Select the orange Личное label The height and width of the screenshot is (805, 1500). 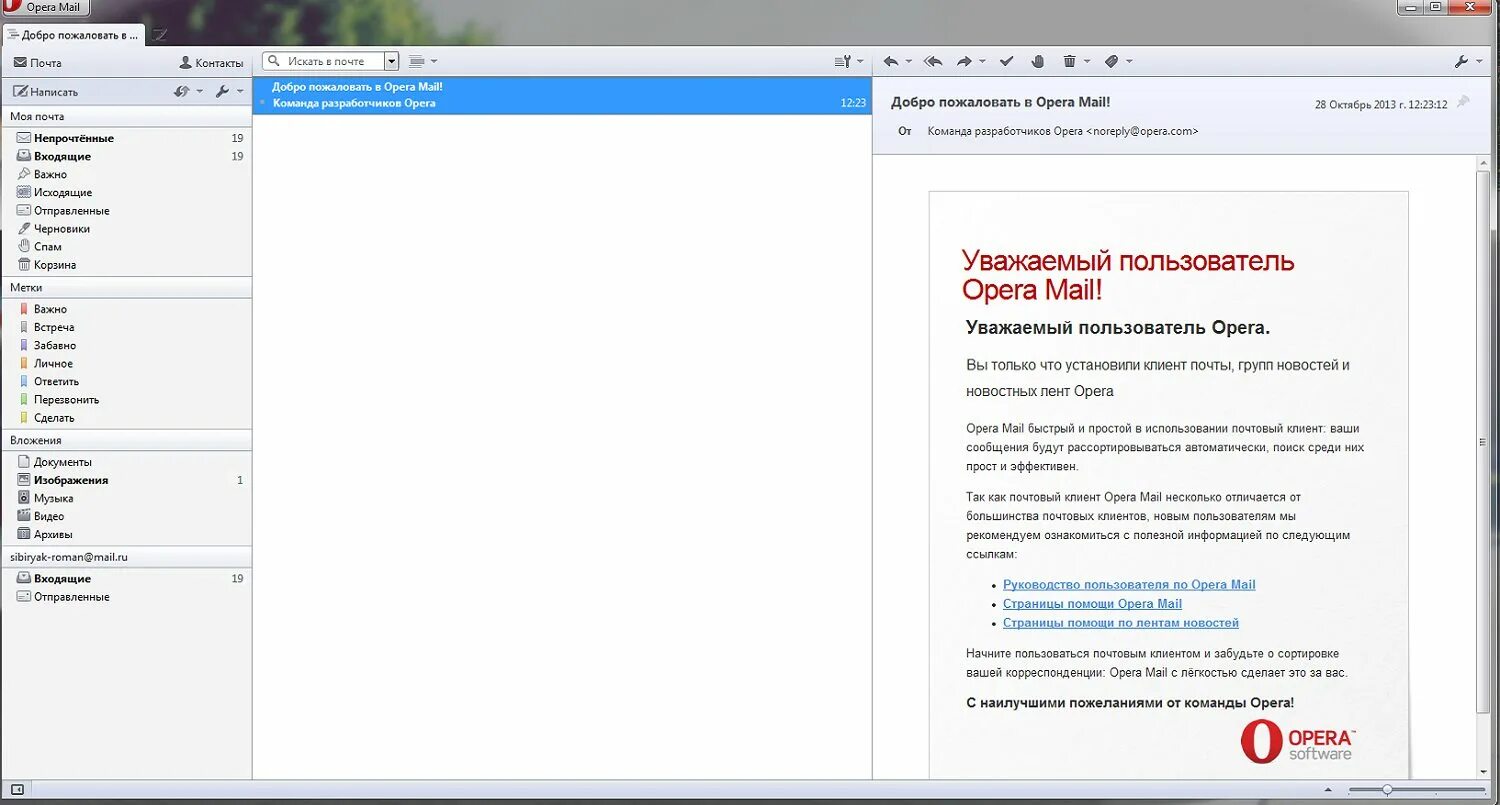126,363
